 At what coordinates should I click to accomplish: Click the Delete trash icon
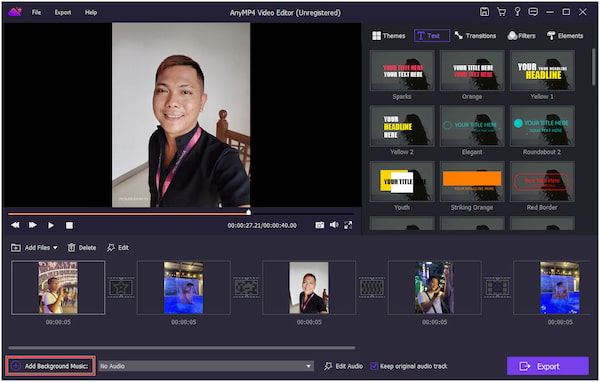pyautogui.click(x=72, y=248)
